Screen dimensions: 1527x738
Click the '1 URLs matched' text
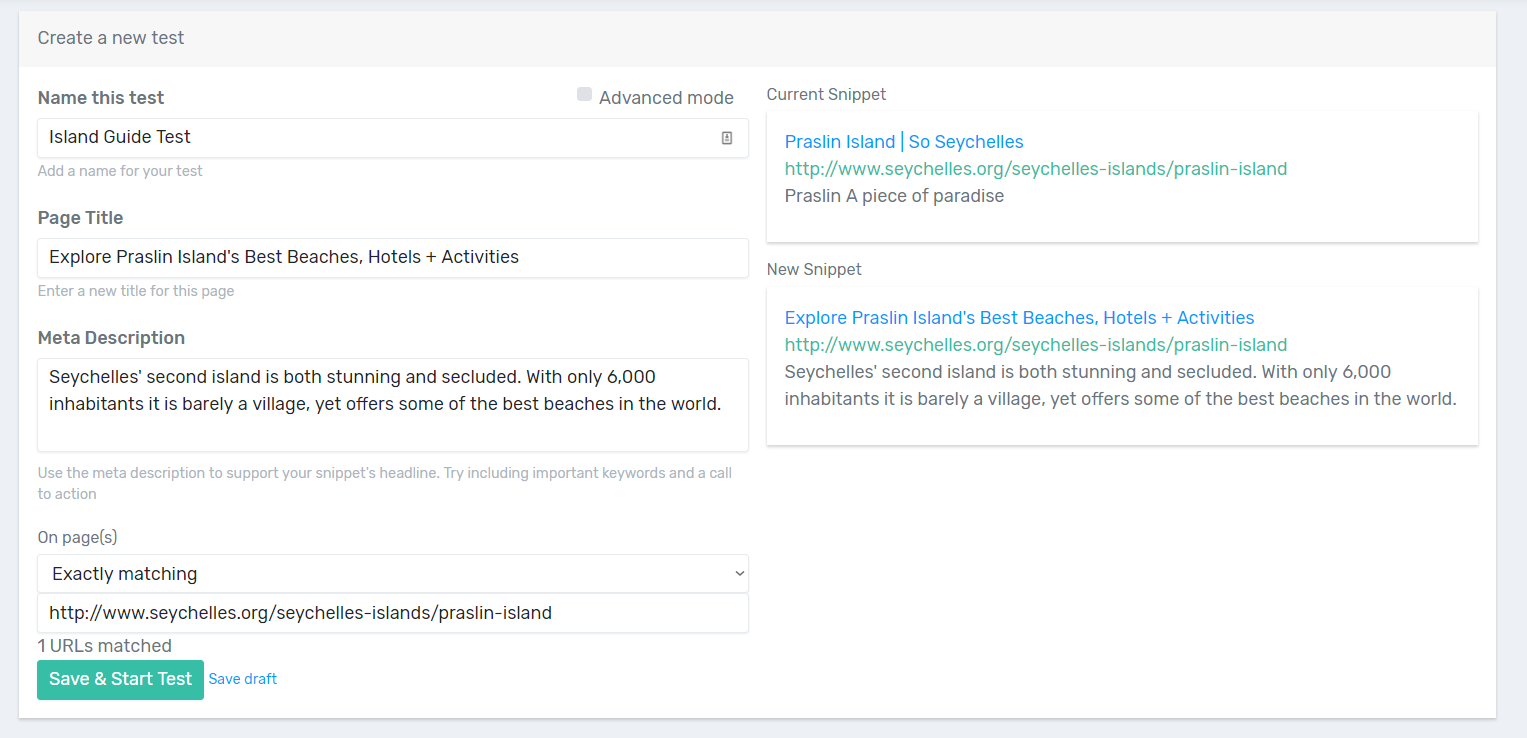point(104,646)
